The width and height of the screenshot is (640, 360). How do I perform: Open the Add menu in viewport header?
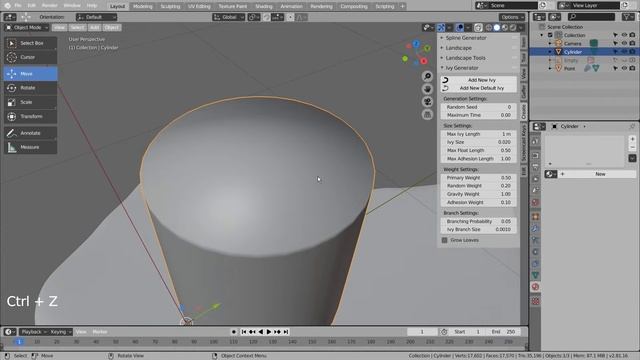(95, 28)
